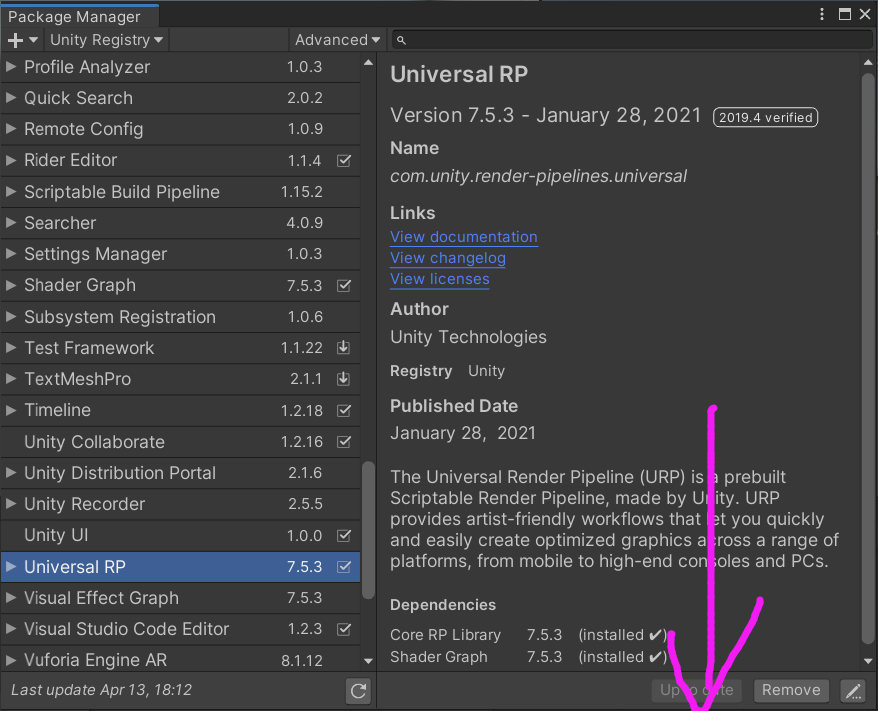Expand the Profile Analyzer entry
The image size is (878, 711).
coord(10,66)
